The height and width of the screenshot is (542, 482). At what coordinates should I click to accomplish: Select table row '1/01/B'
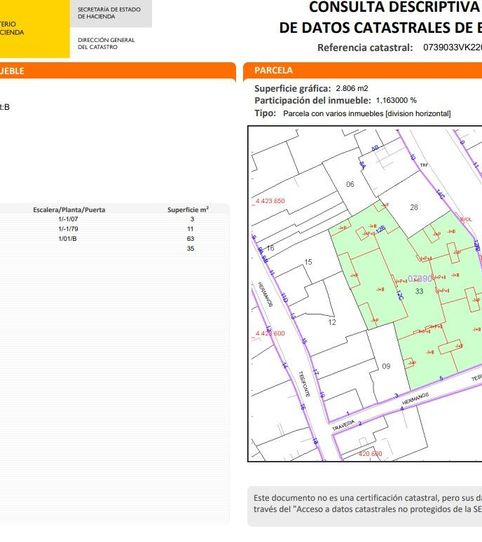point(114,239)
